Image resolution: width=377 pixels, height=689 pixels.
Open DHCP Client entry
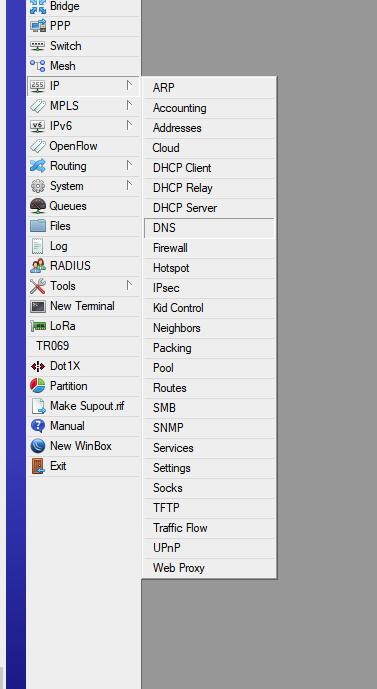(x=209, y=168)
